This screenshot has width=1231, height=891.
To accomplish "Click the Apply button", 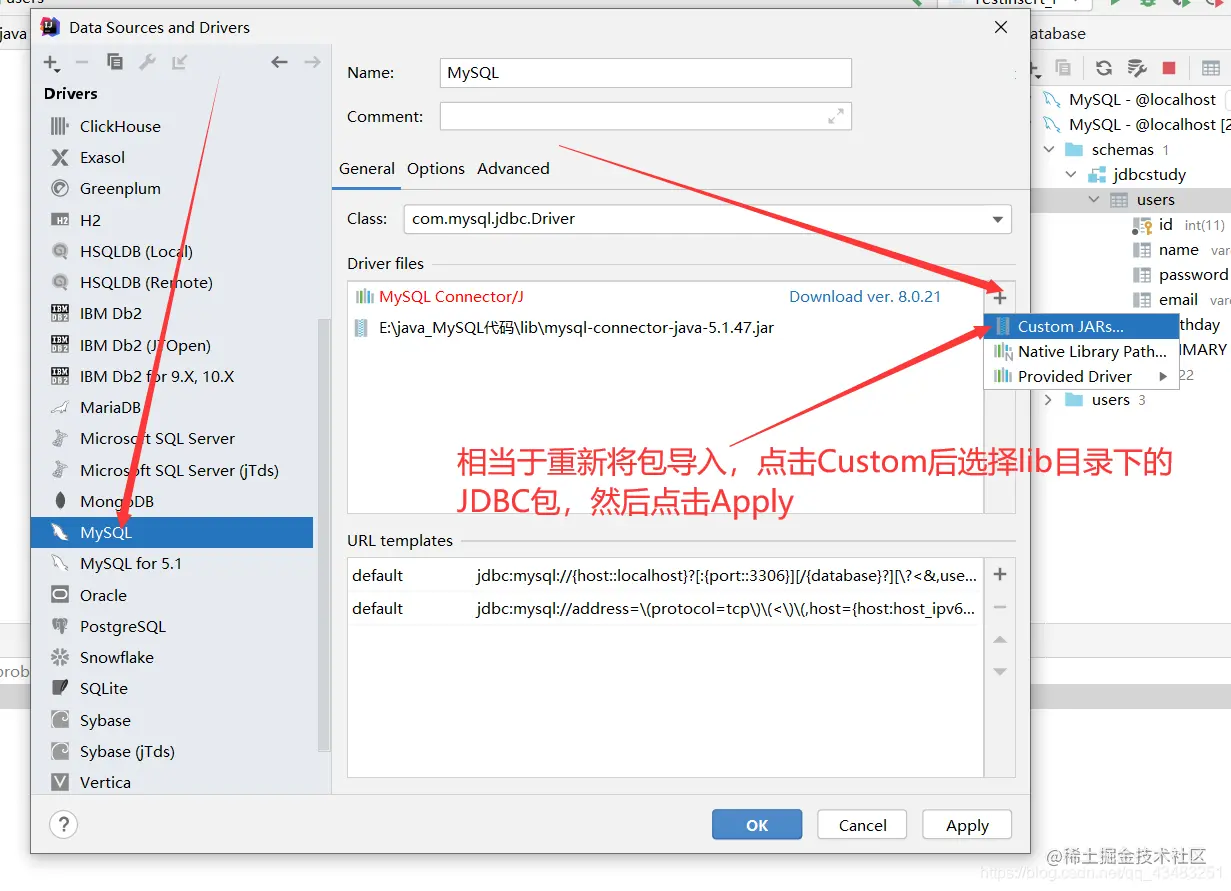I will pos(967,825).
